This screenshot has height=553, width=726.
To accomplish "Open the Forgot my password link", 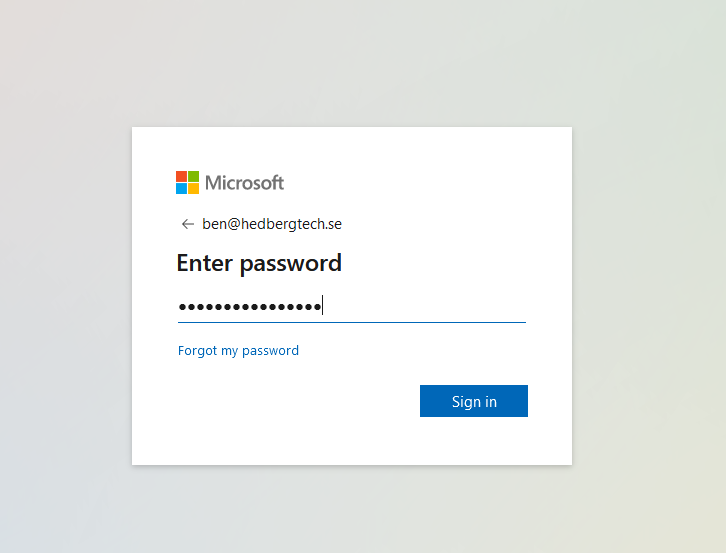I will click(238, 351).
